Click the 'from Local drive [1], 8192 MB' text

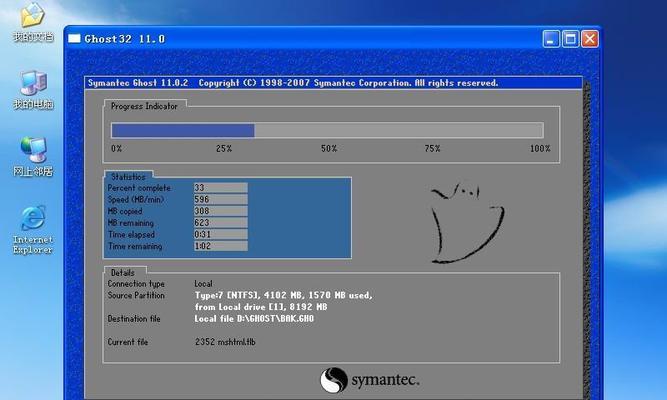[x=261, y=307]
